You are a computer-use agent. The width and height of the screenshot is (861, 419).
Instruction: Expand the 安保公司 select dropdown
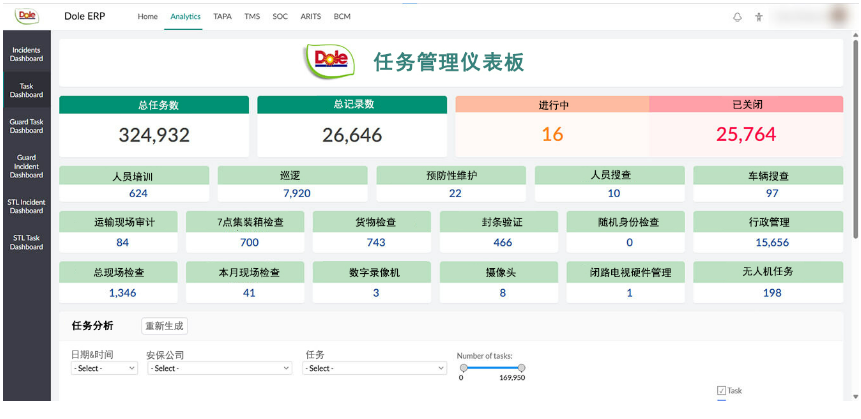(x=219, y=368)
